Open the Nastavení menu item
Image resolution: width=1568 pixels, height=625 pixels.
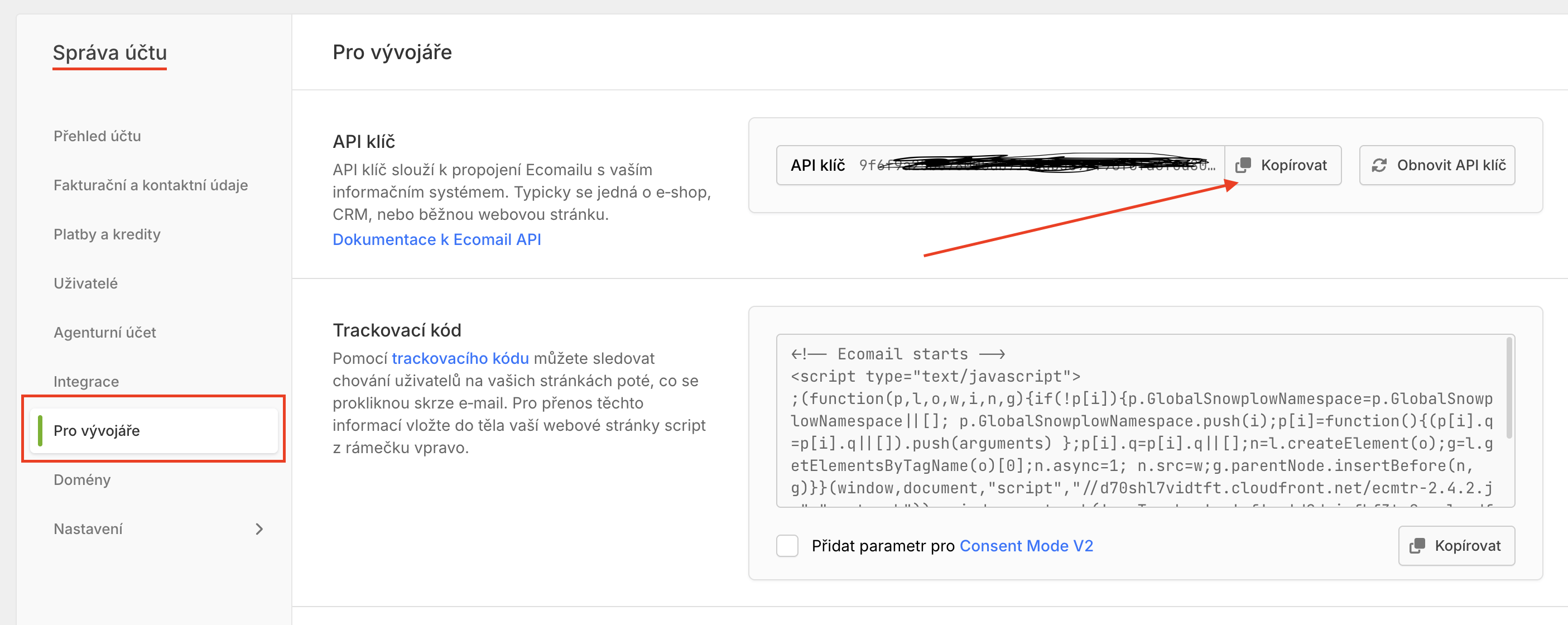[x=88, y=529]
